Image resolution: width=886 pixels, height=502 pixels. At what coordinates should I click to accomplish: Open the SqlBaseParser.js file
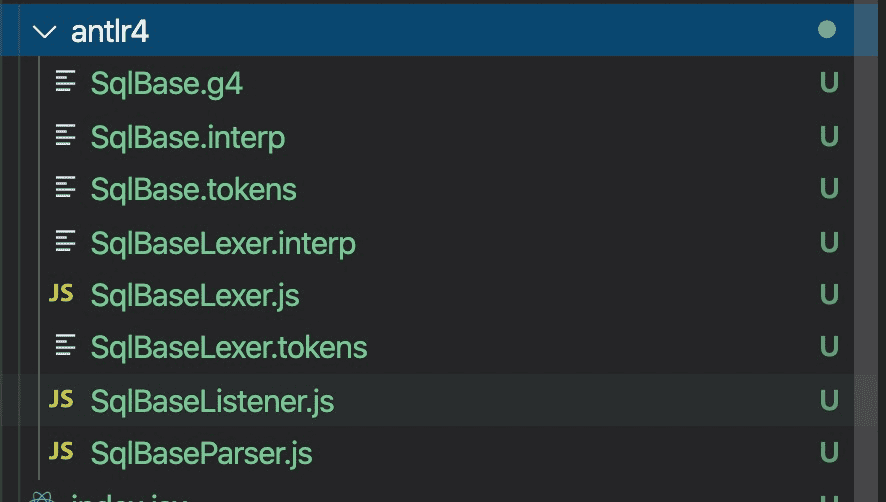pos(201,454)
